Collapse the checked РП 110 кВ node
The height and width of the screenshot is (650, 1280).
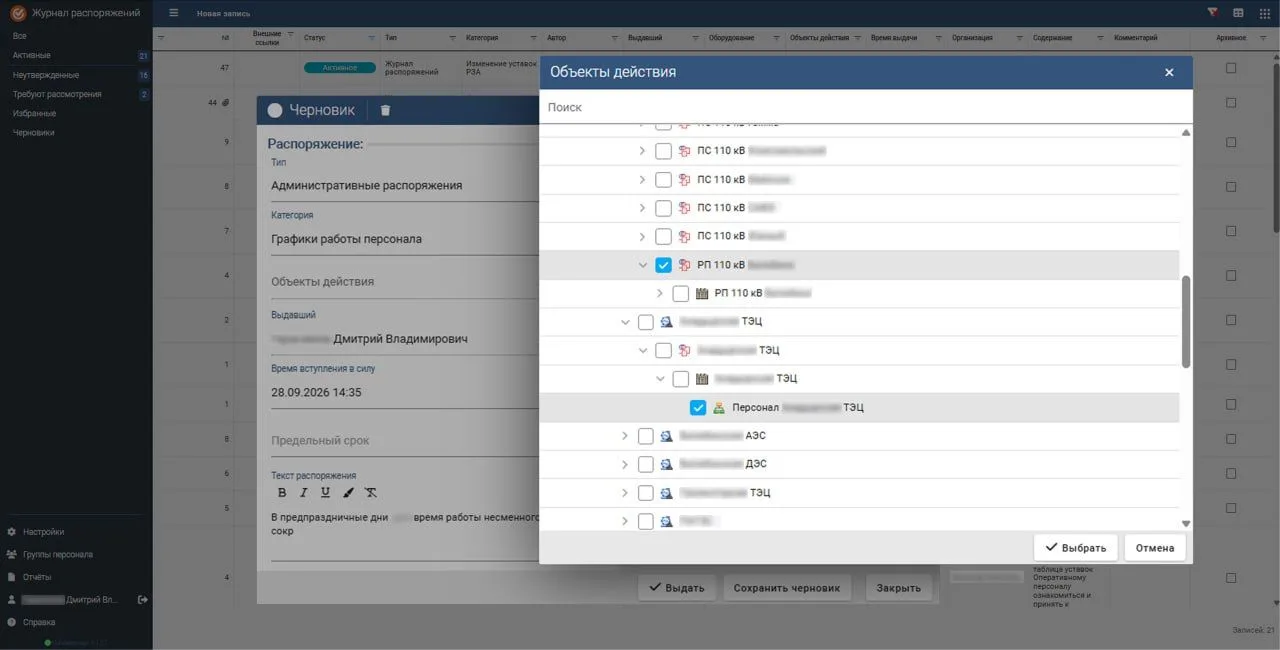pyautogui.click(x=642, y=265)
